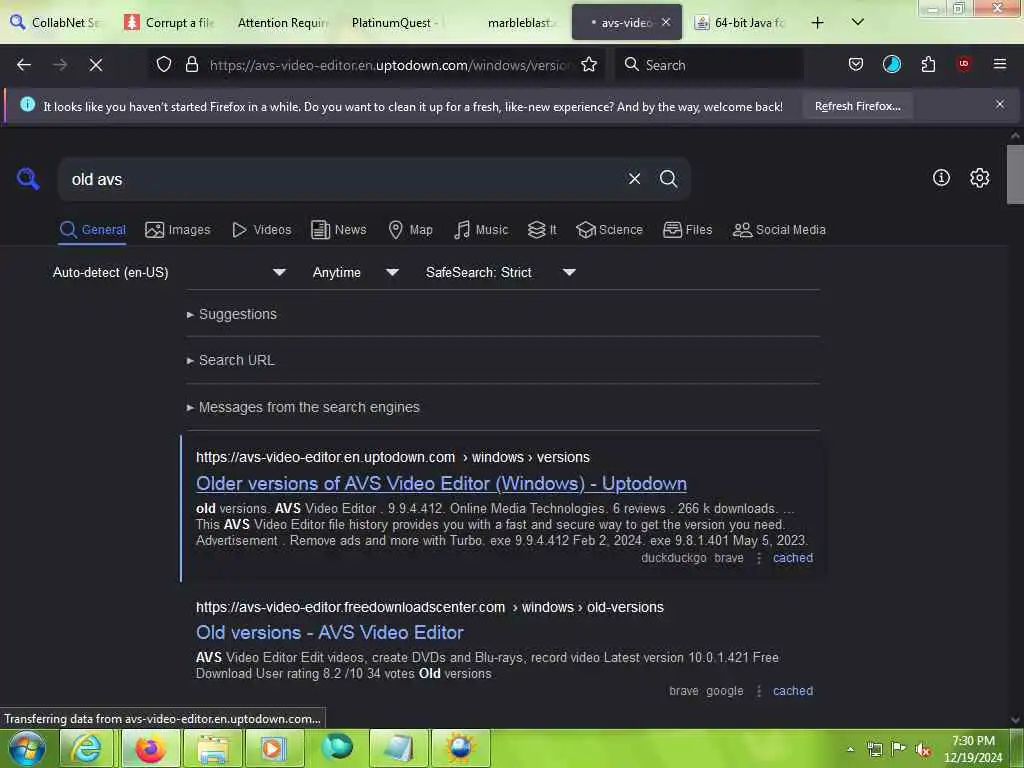
Task: Switch to Science search category
Action: [609, 230]
